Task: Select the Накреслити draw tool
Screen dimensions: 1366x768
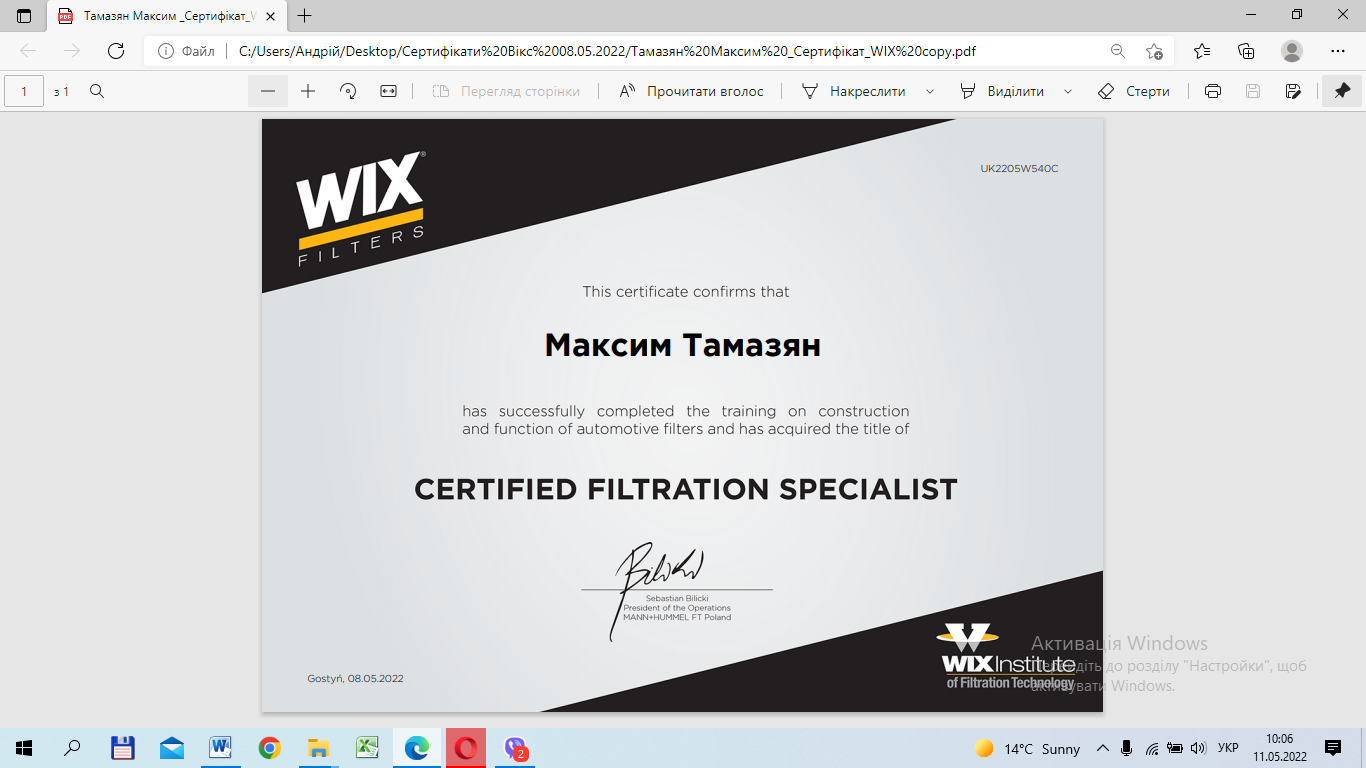Action: 854,91
